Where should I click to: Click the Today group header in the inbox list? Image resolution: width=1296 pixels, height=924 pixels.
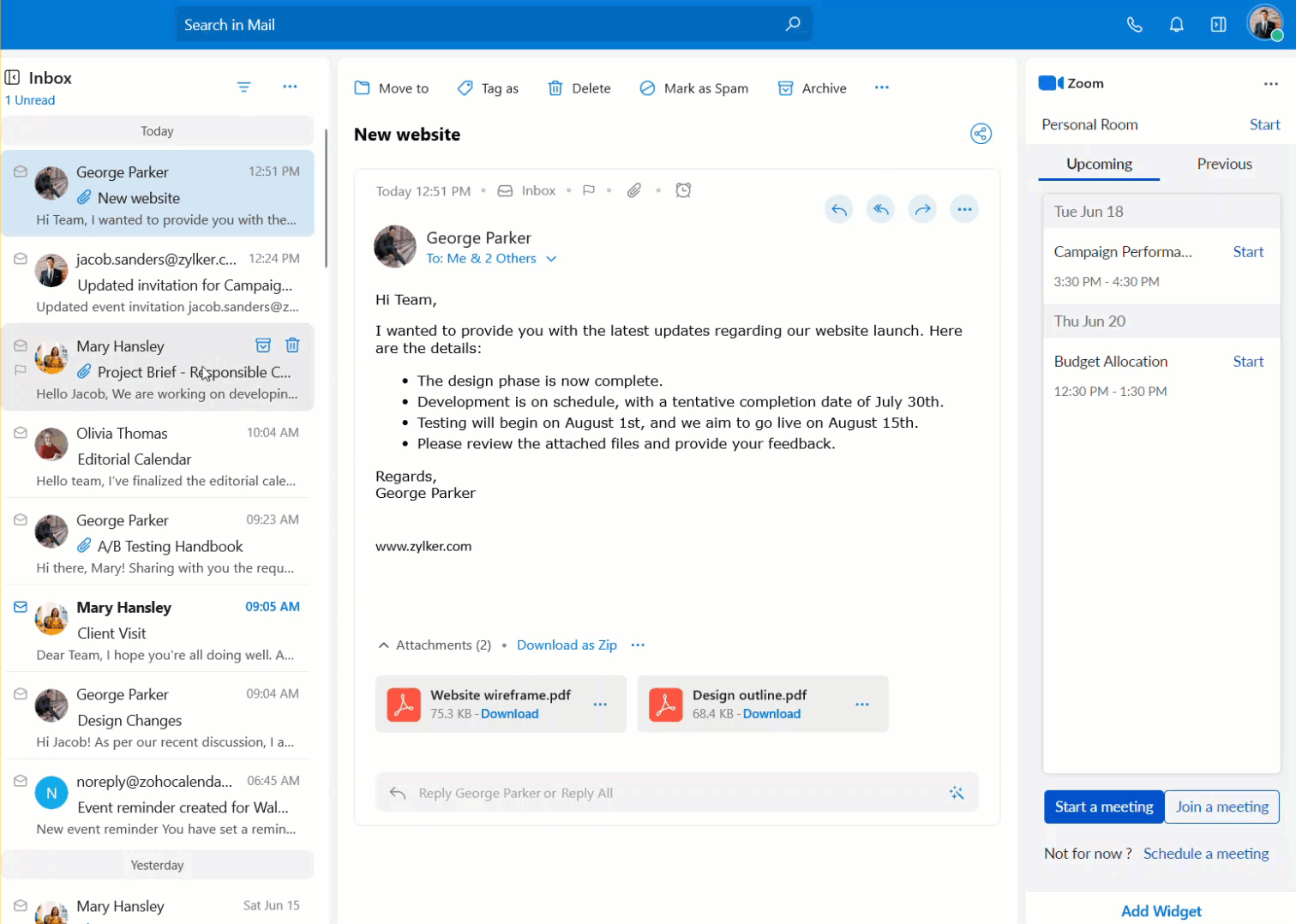[158, 131]
